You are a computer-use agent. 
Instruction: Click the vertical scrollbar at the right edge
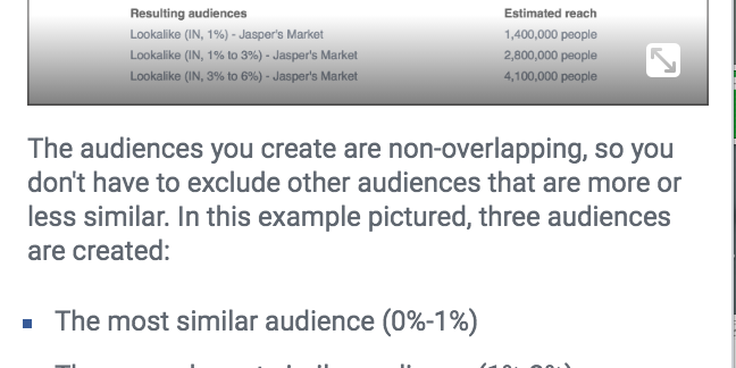click(734, 184)
